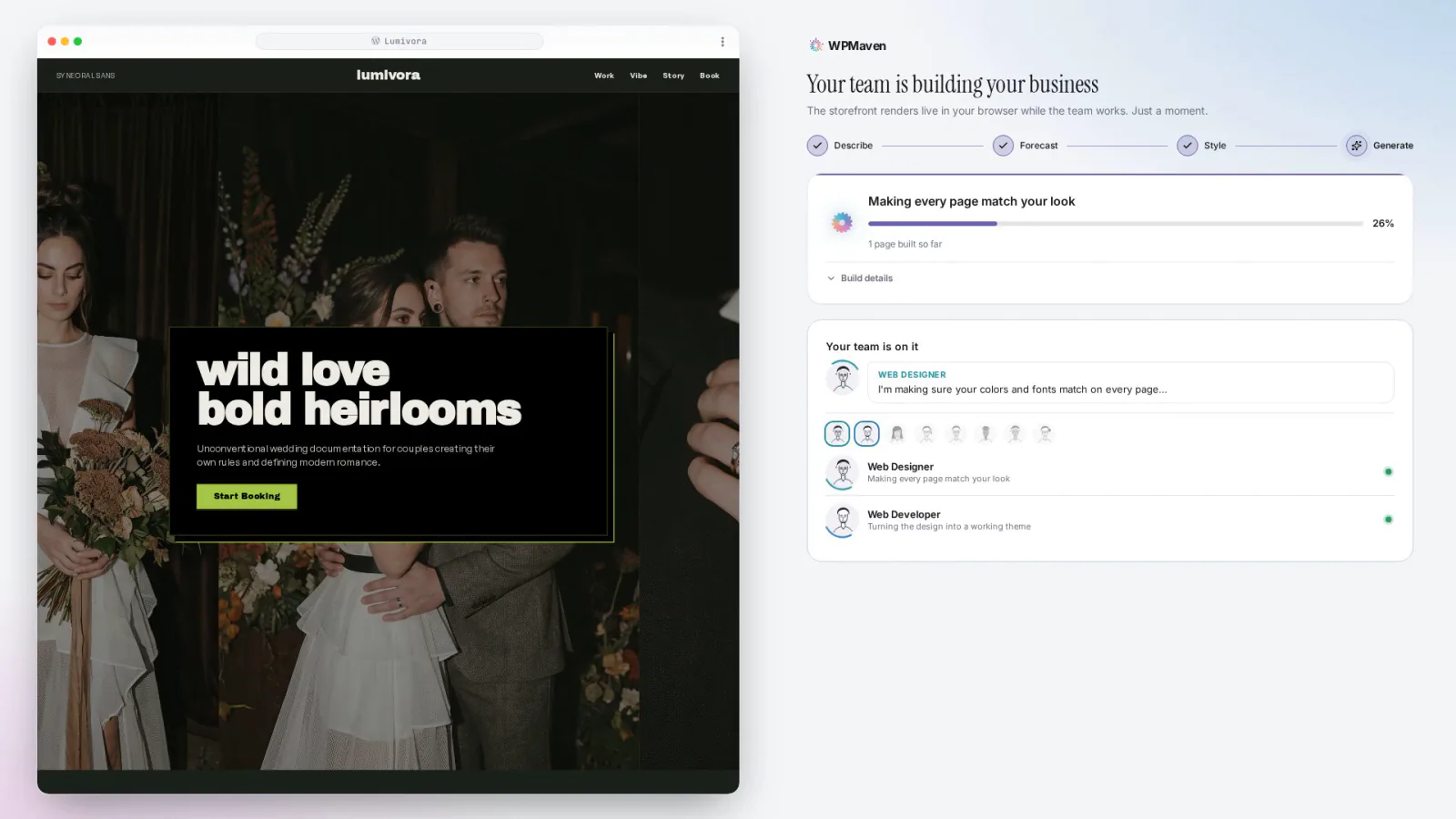
Task: Click the green Start Booking button
Action: [247, 496]
